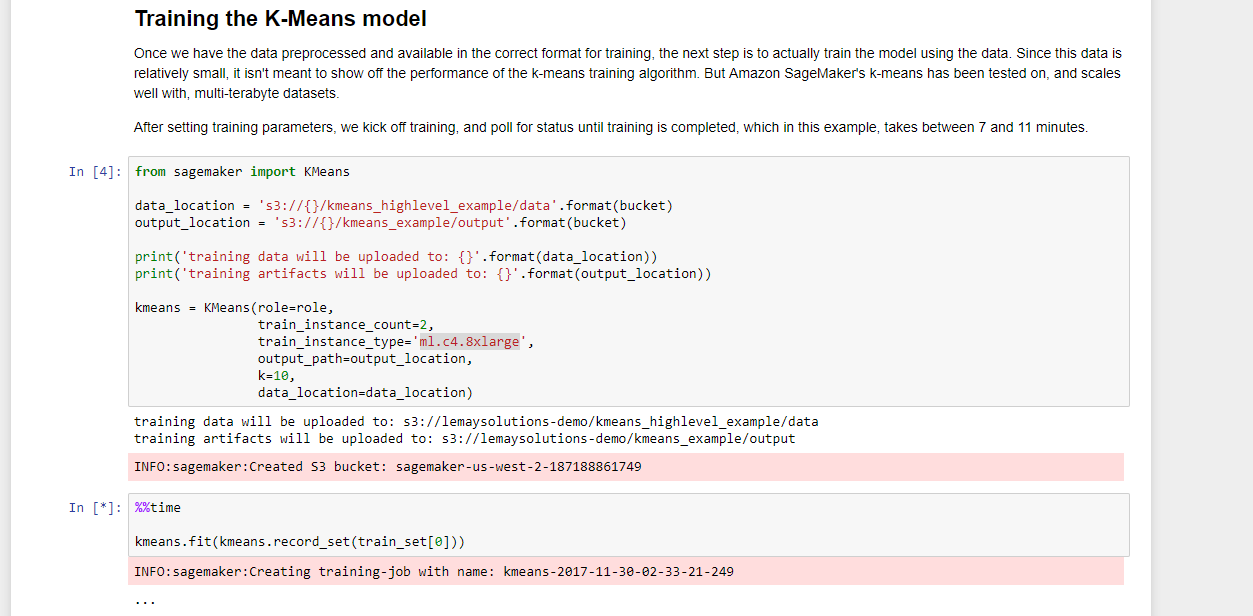
Task: Click the k=10 argument line
Action: pos(276,376)
